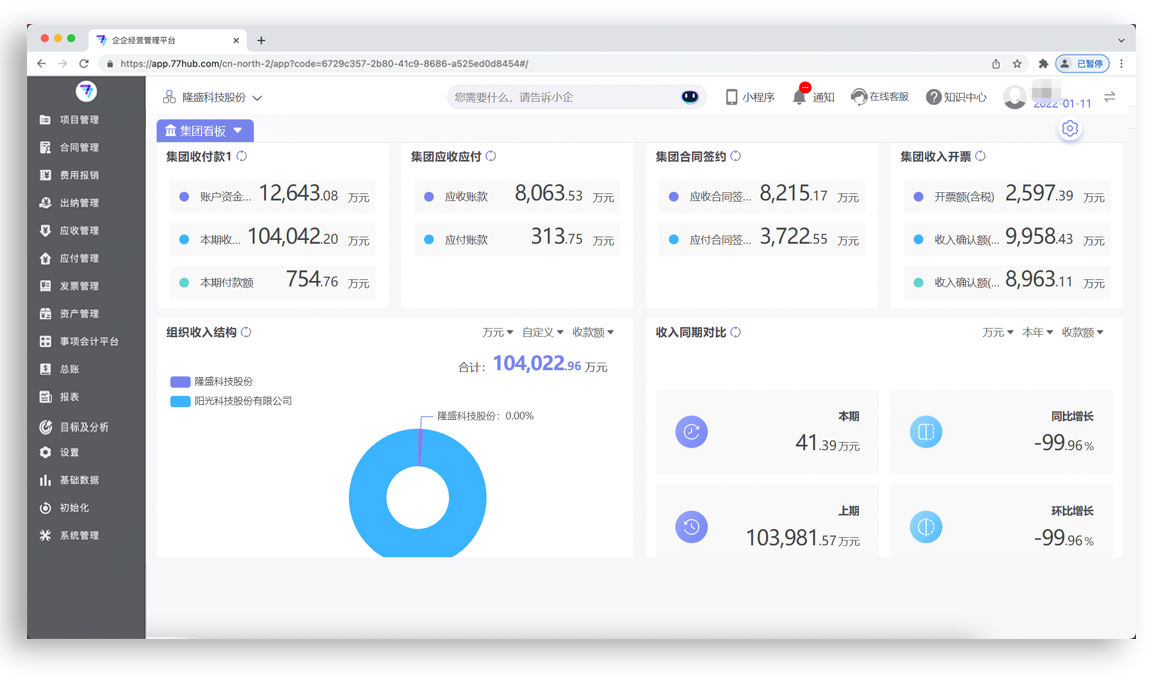Image resolution: width=1168 pixels, height=680 pixels.
Task: Click the switch arrows icon at top right
Action: tap(1109, 97)
